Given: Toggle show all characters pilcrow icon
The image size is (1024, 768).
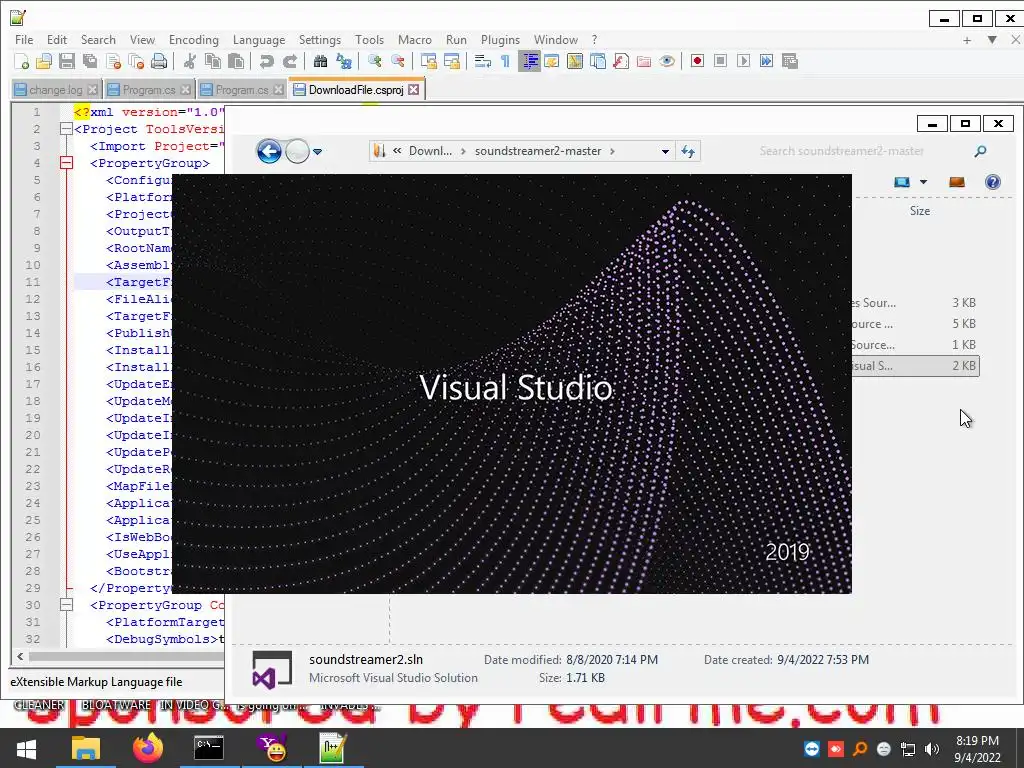Looking at the screenshot, I should tap(505, 61).
